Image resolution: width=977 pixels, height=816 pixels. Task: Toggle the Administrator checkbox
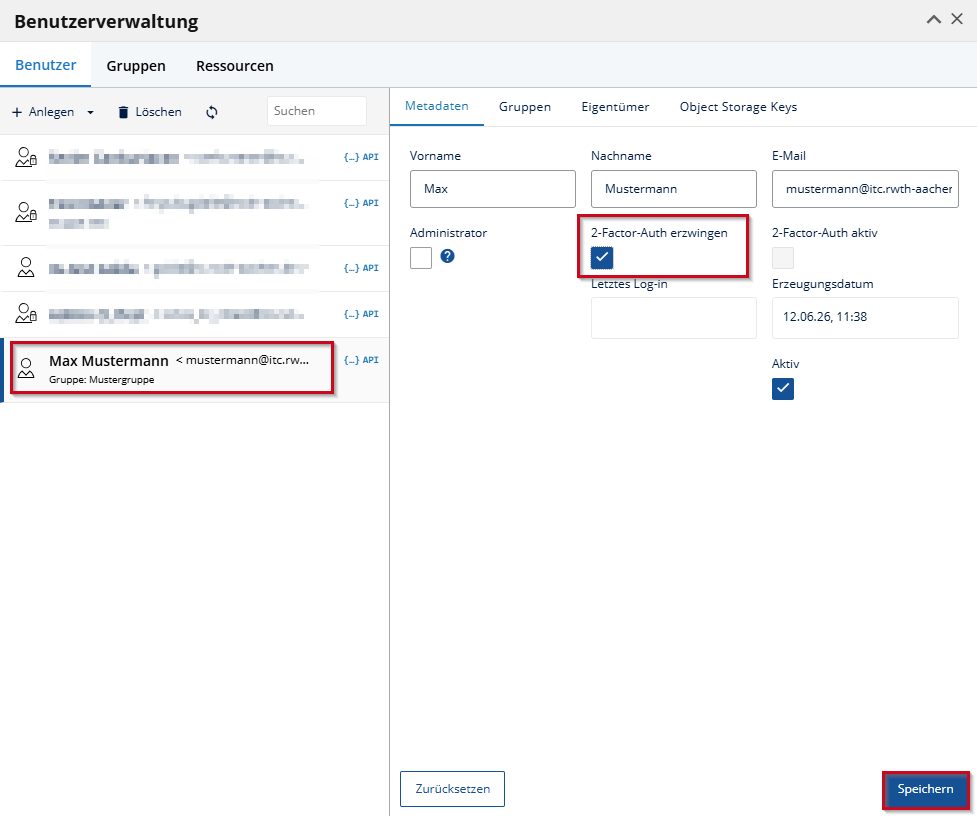point(421,257)
